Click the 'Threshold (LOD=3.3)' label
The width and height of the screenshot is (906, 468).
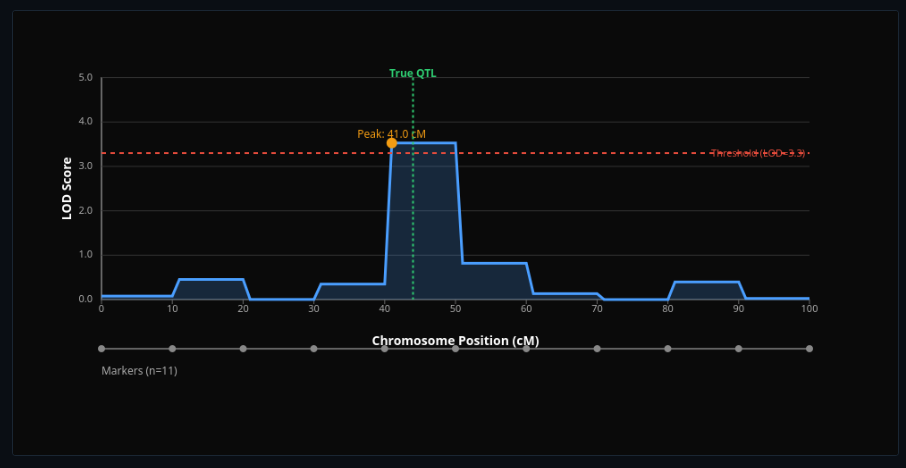tap(758, 153)
